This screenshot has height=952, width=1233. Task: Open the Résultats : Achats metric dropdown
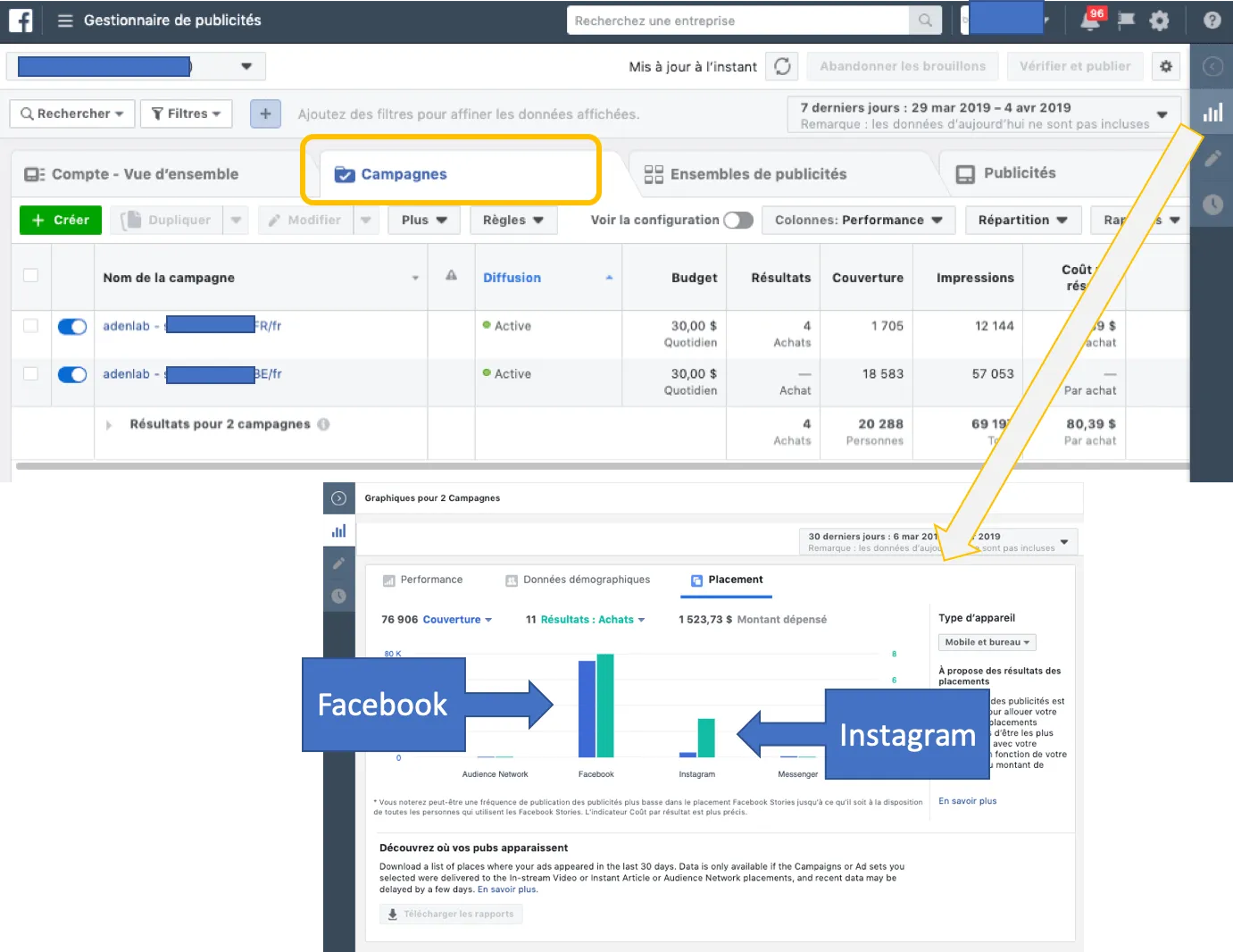pos(593,620)
